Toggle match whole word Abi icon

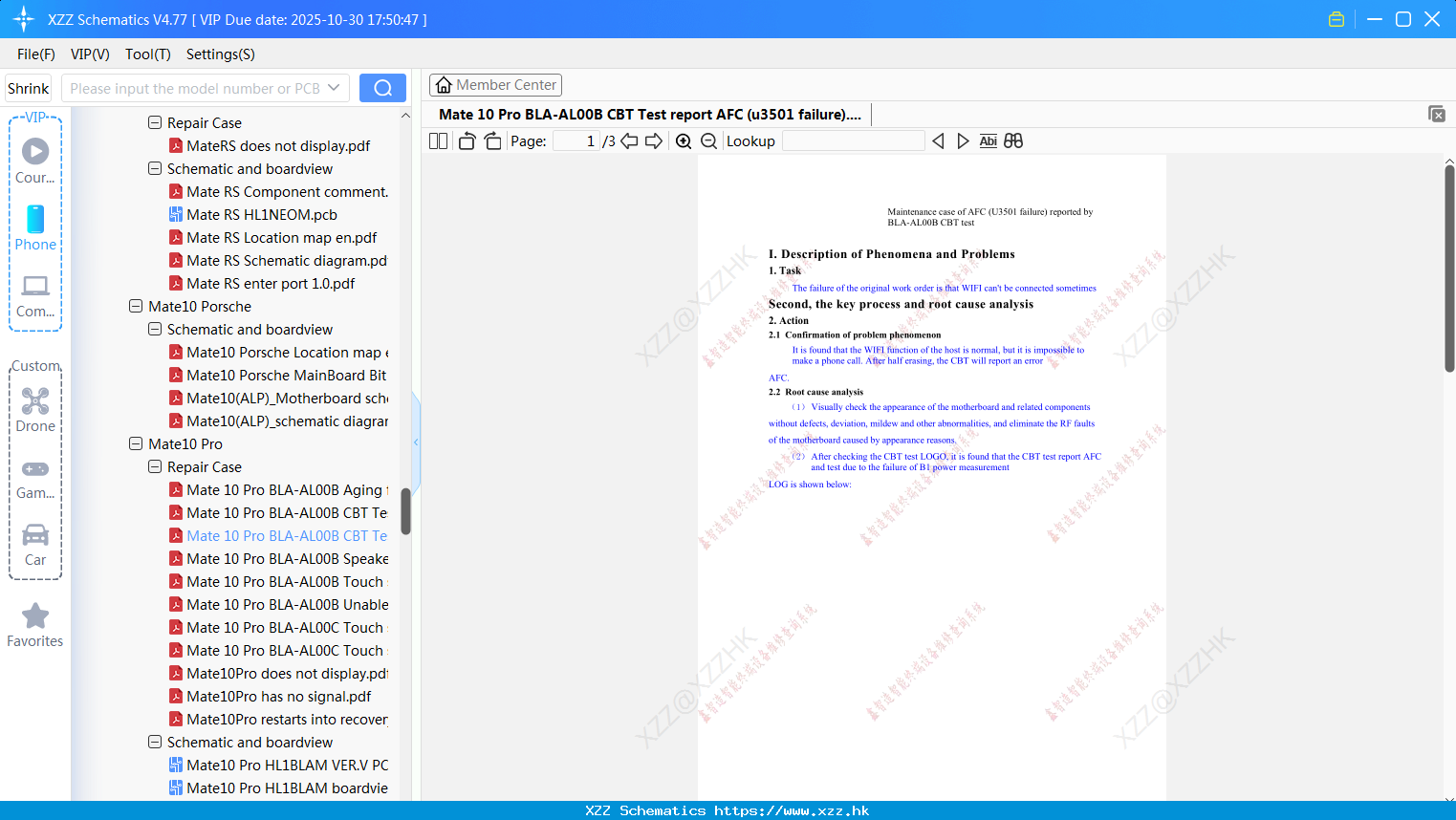coord(989,141)
